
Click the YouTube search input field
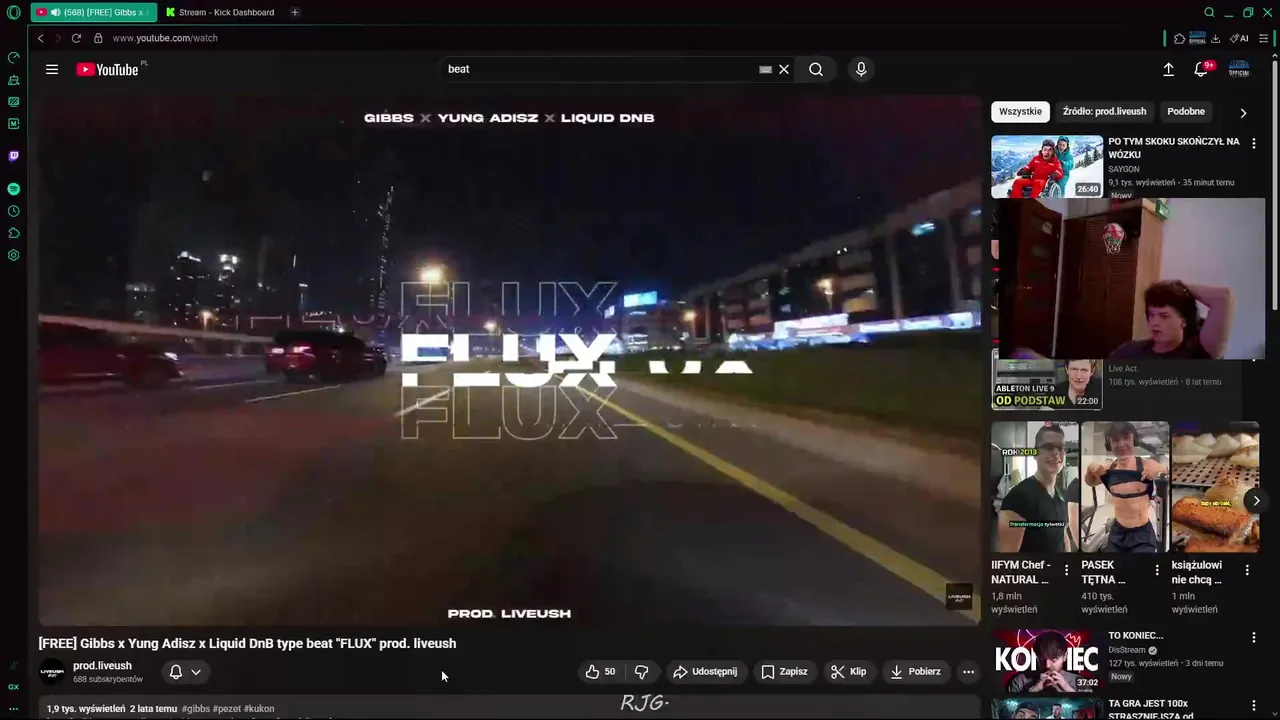point(600,69)
